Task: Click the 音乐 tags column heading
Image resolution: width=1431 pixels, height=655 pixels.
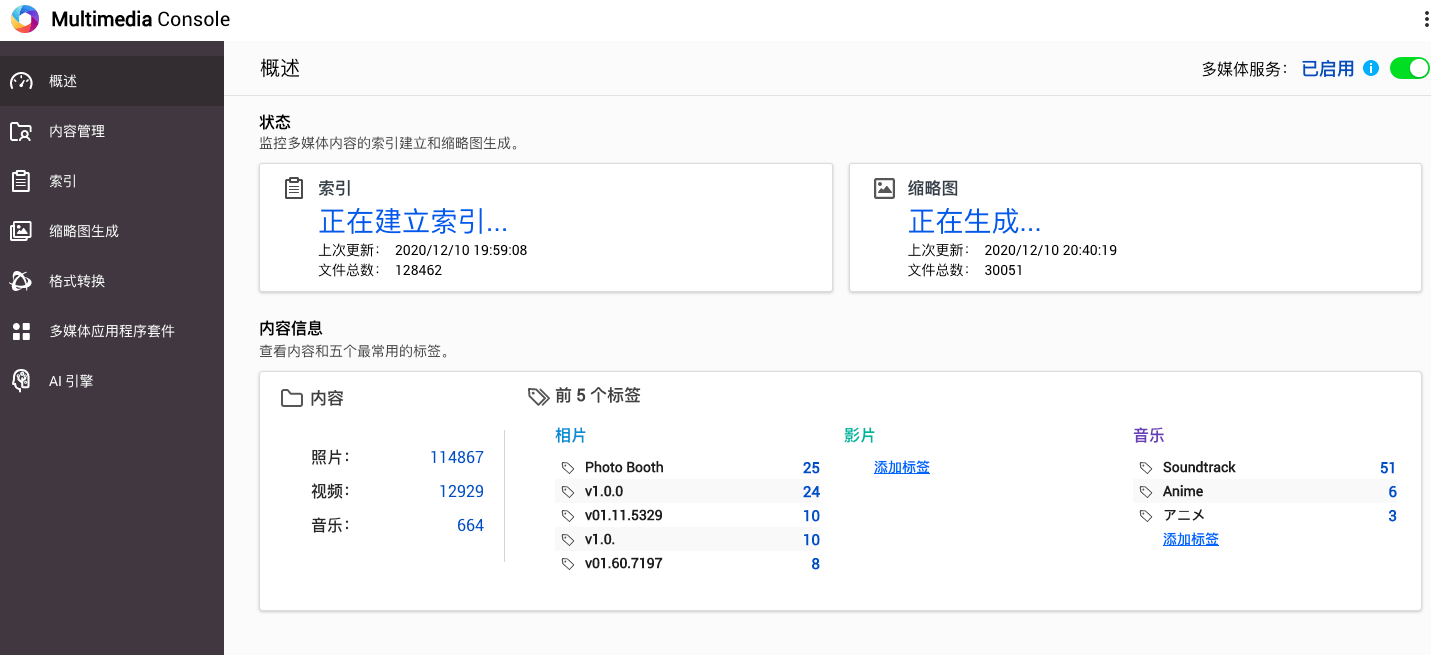Action: click(1148, 435)
